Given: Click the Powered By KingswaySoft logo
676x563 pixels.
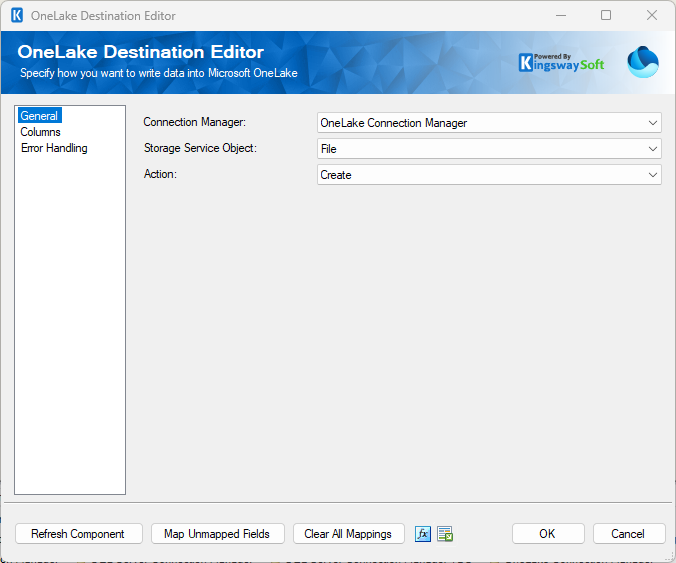Looking at the screenshot, I should [x=562, y=63].
